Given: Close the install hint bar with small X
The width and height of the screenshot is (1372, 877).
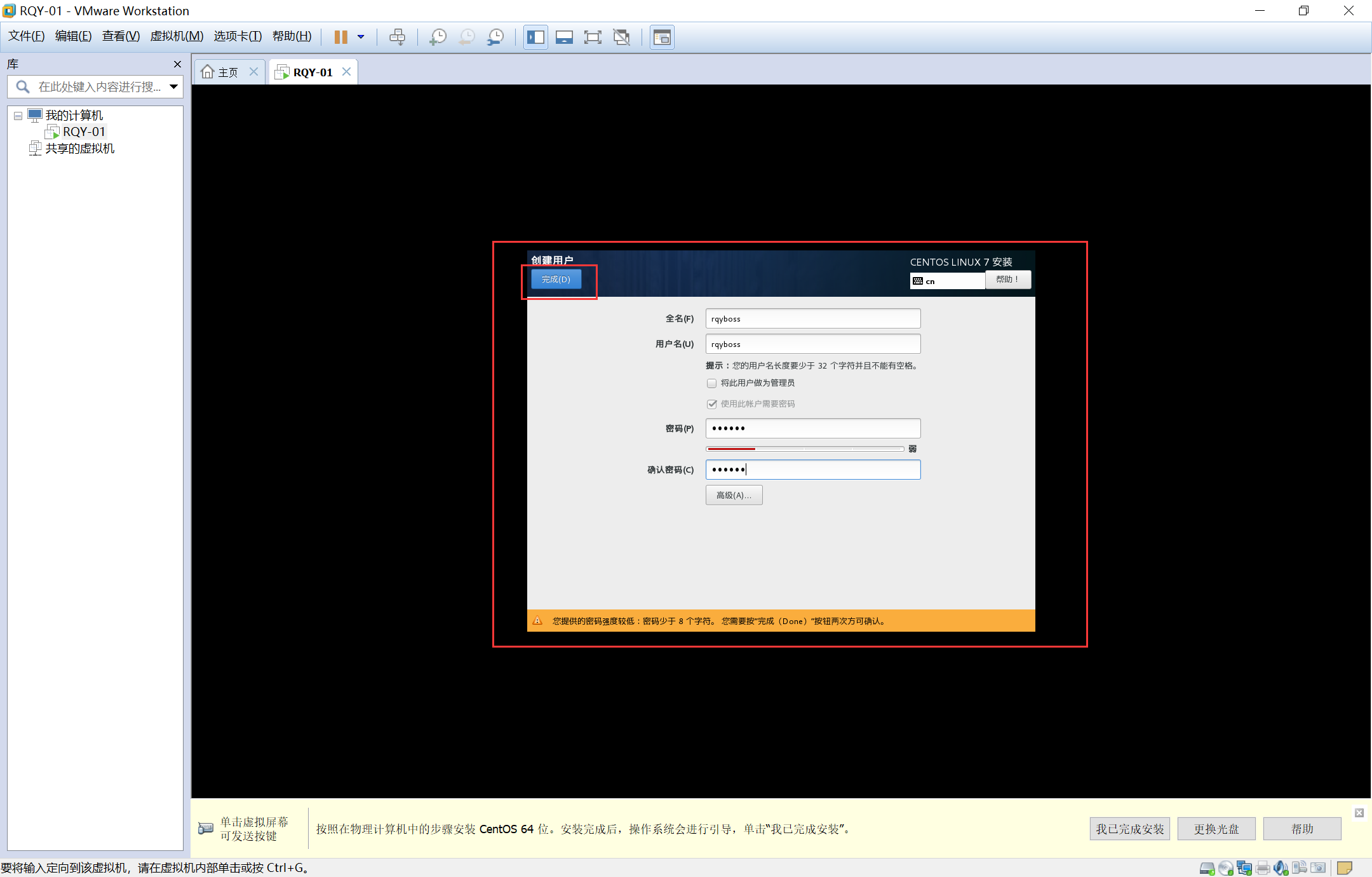Looking at the screenshot, I should coord(1359,813).
